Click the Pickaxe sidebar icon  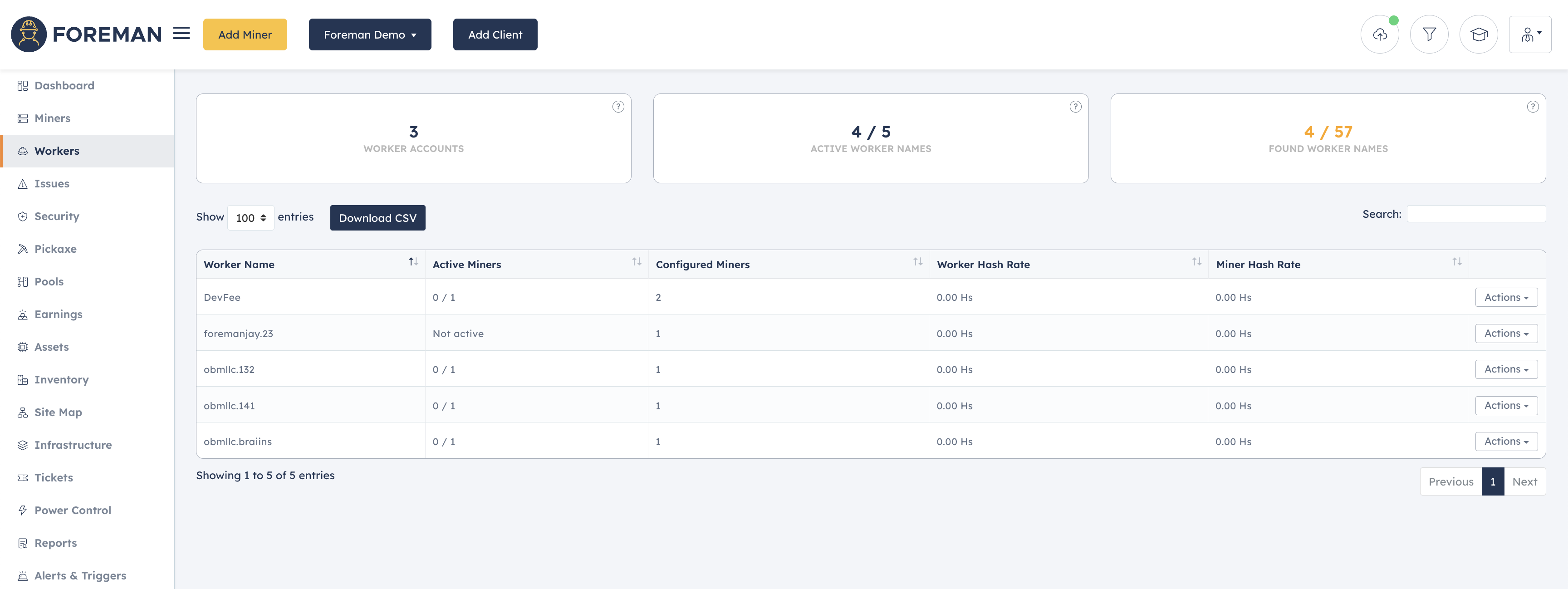point(23,249)
